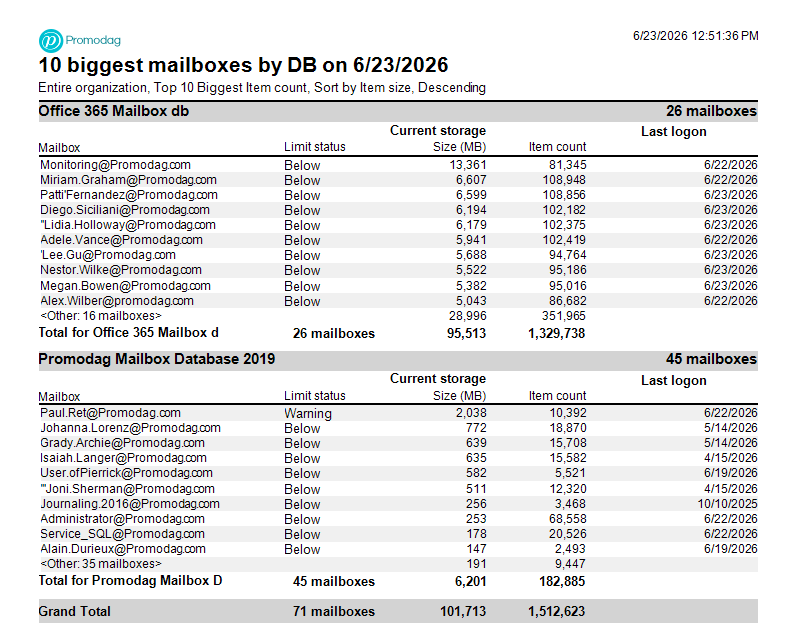
Task: Select Patti'Fernandez@Promodag.com mailbox
Action: 129,195
